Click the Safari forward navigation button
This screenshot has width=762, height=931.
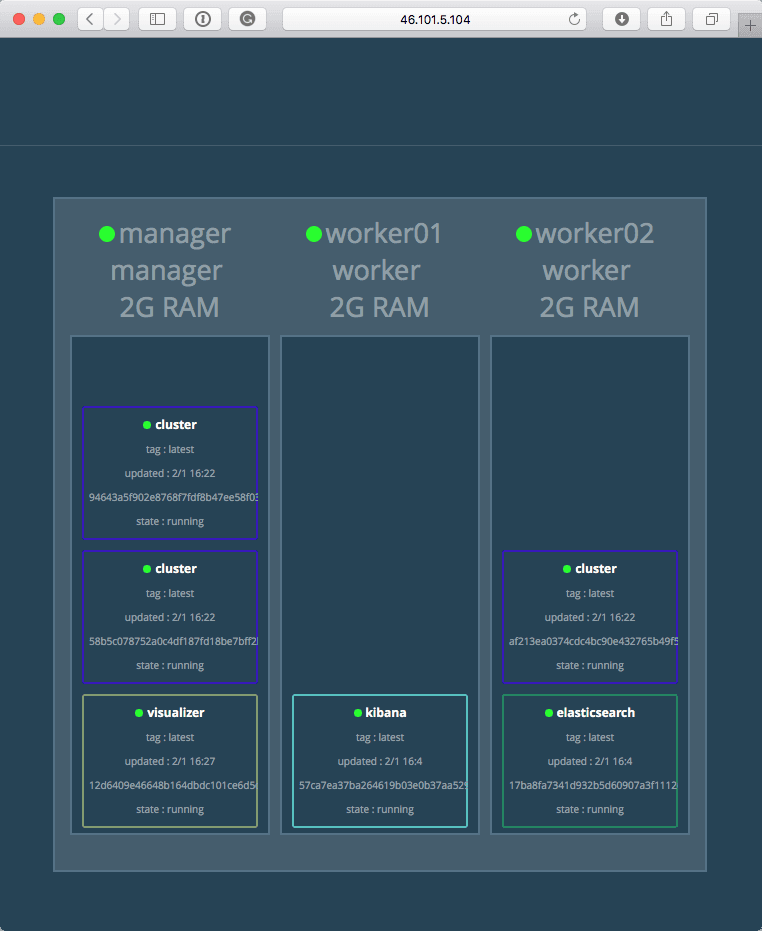(117, 19)
